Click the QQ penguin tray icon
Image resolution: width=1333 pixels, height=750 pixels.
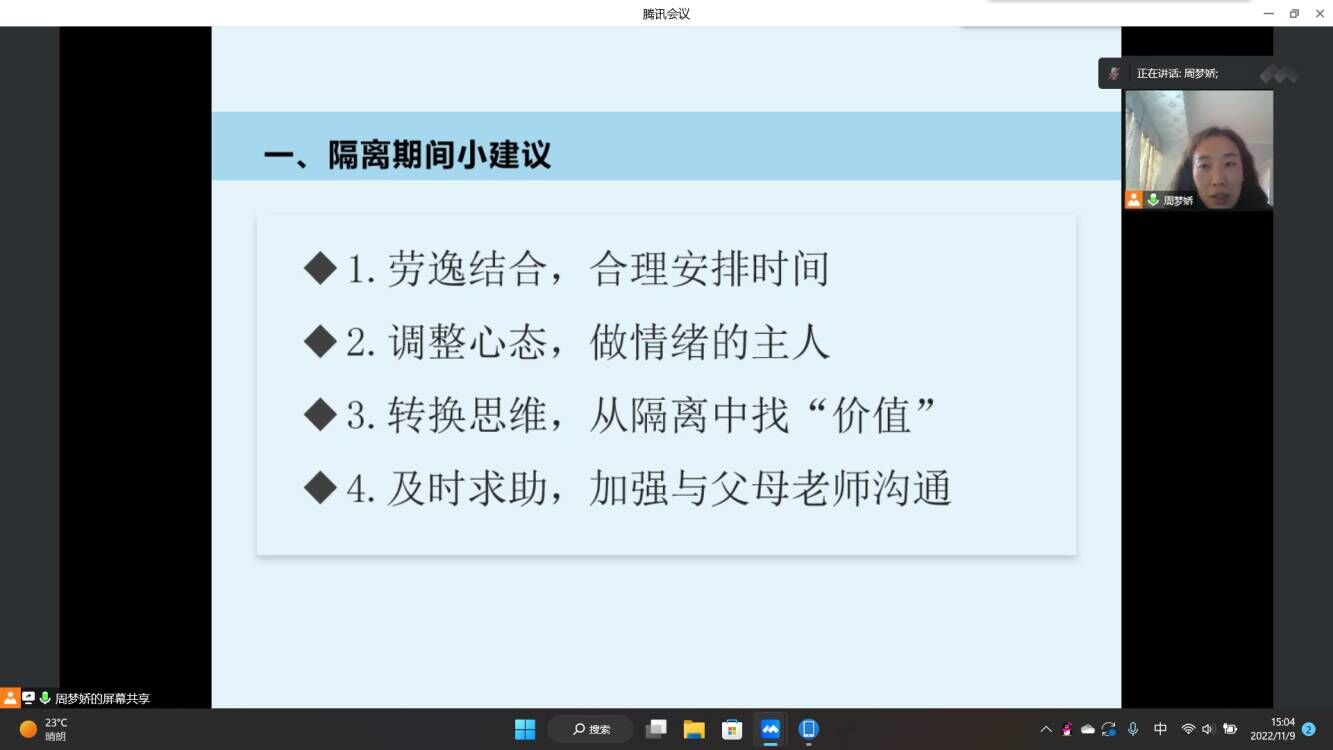point(1067,729)
